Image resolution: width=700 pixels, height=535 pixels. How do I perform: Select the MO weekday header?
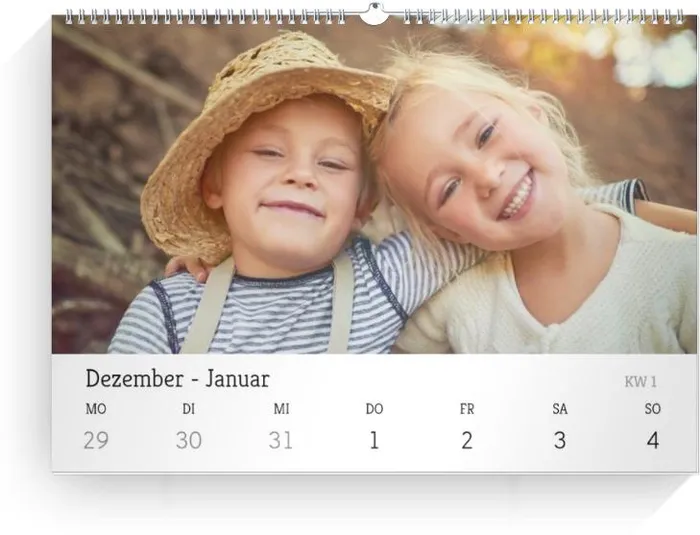96,409
